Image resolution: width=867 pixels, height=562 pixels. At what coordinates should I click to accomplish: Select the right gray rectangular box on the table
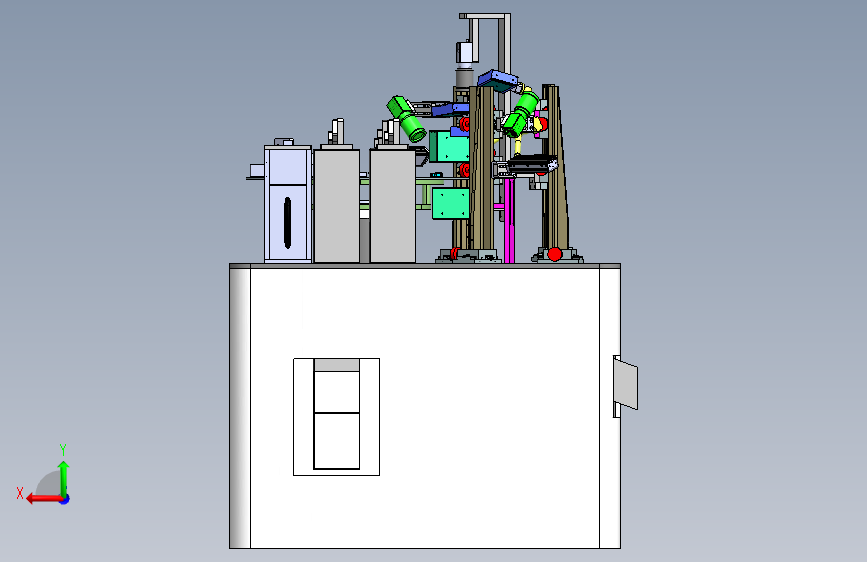click(393, 205)
